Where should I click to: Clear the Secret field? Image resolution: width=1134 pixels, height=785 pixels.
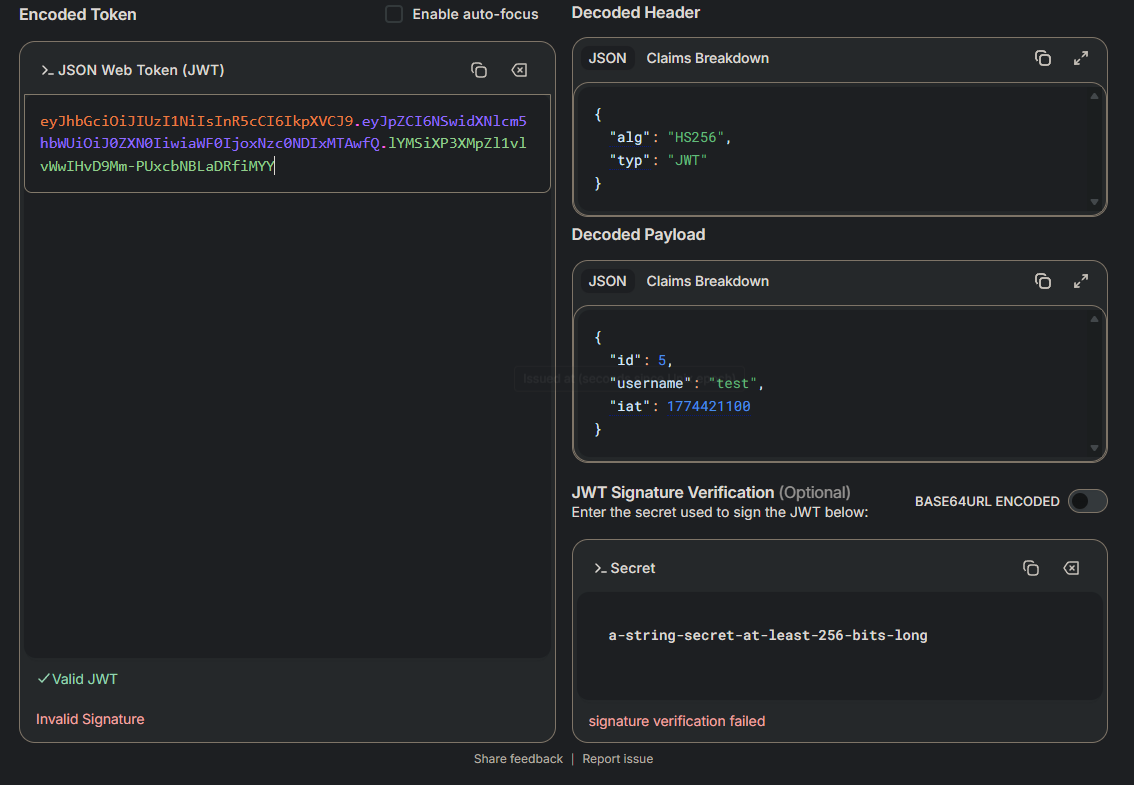point(1071,568)
